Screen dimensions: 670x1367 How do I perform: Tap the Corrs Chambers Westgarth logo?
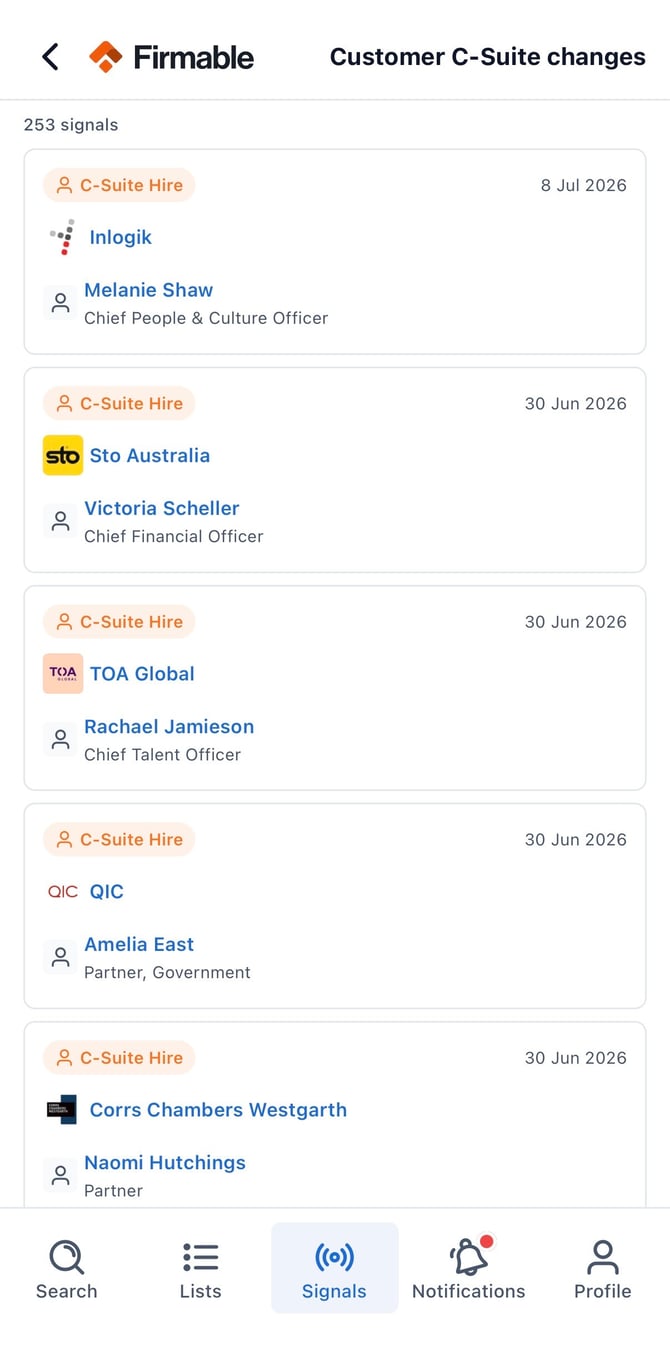pyautogui.click(x=62, y=1109)
